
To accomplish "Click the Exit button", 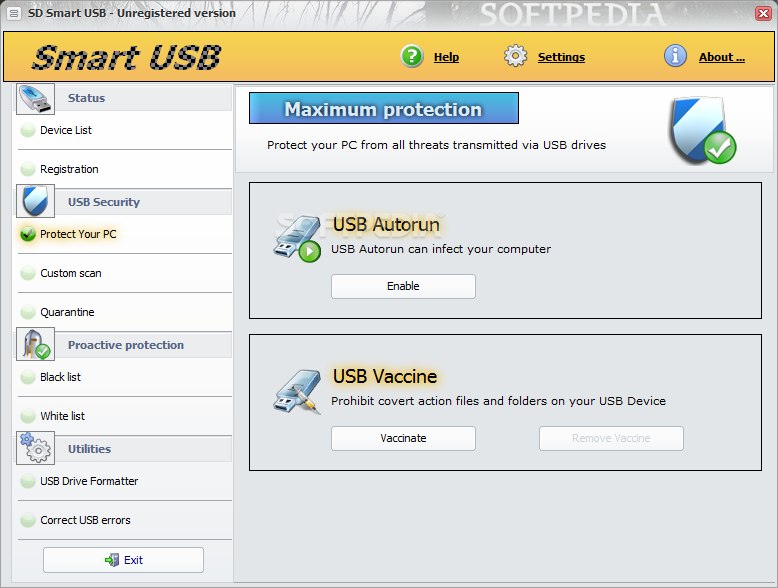I will point(123,560).
